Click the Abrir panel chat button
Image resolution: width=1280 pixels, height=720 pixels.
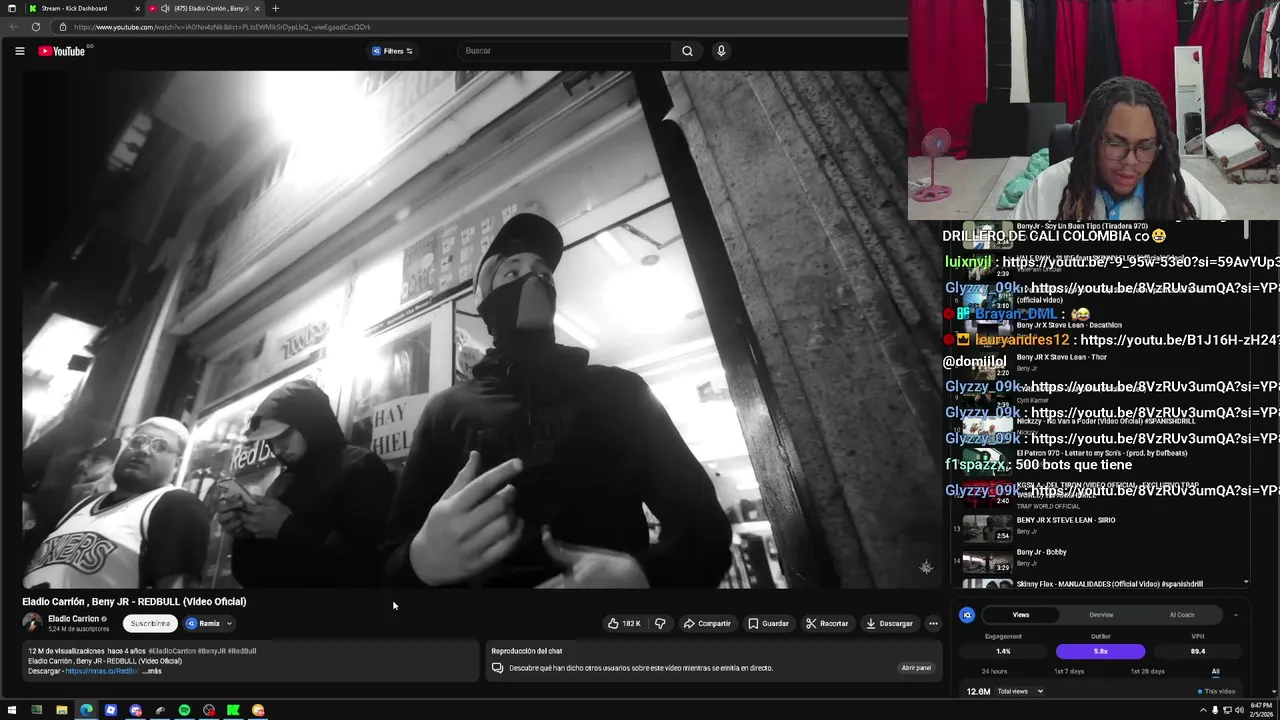[x=916, y=668]
